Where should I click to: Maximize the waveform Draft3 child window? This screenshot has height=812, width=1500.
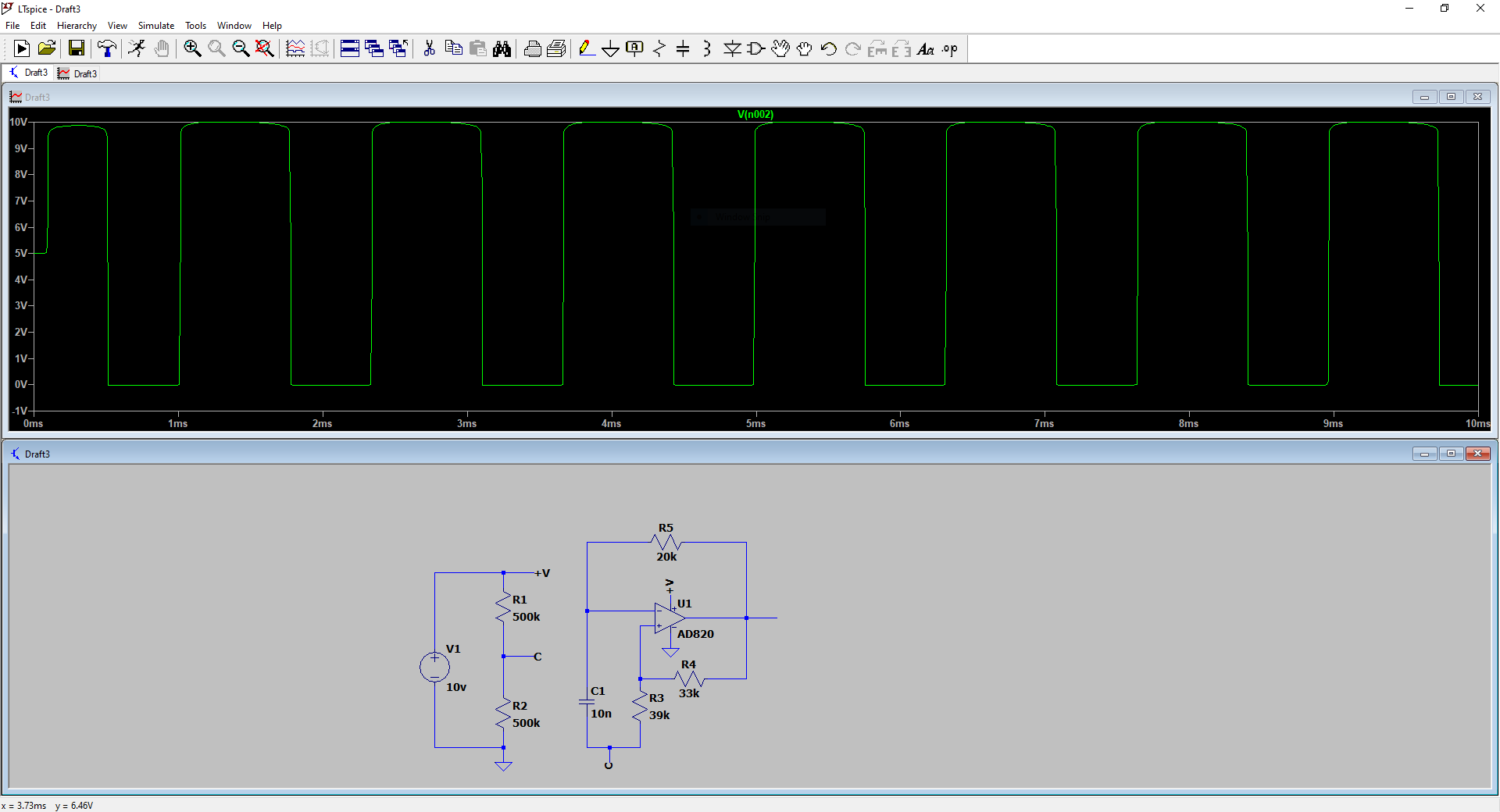(x=1451, y=97)
